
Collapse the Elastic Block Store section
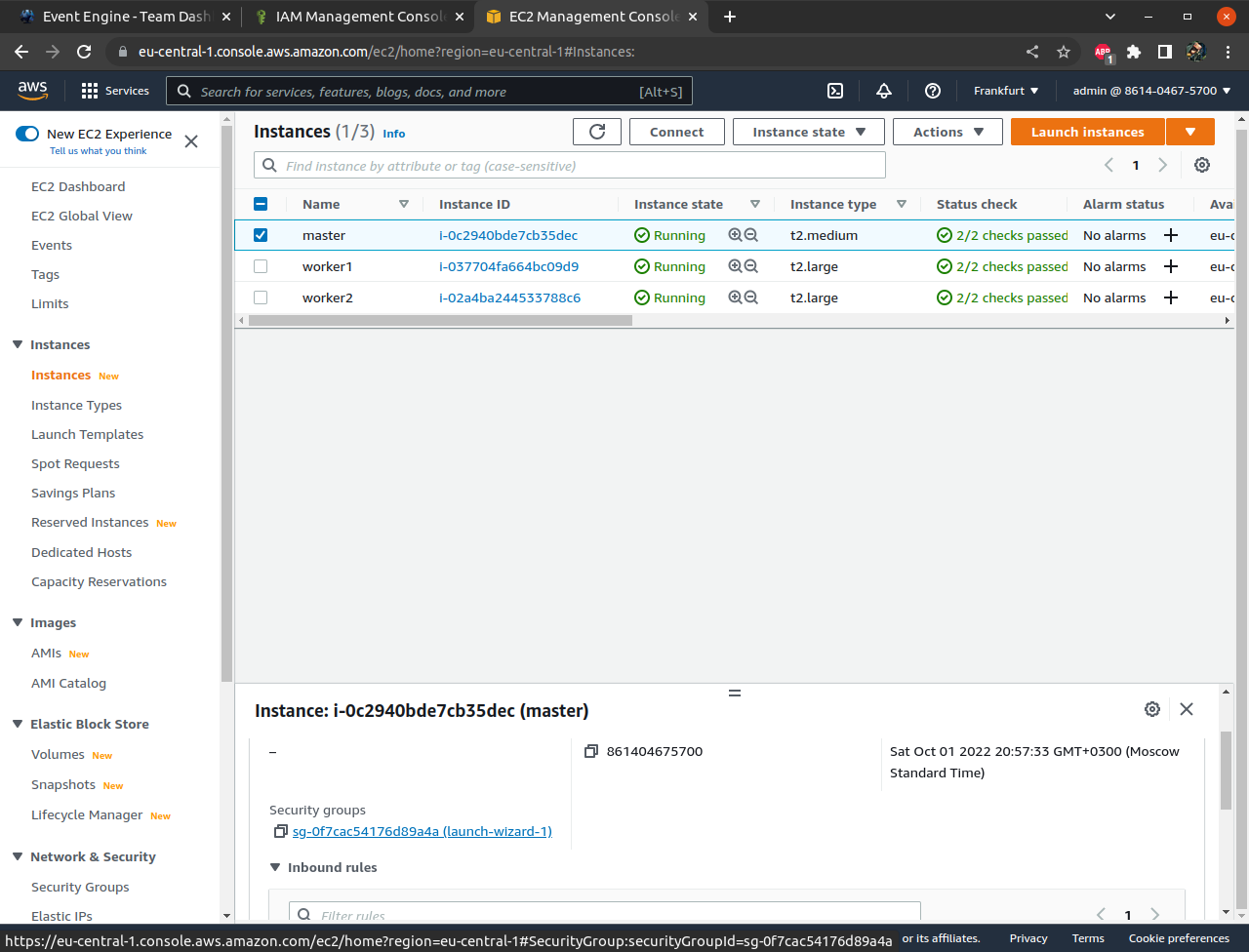click(x=18, y=724)
